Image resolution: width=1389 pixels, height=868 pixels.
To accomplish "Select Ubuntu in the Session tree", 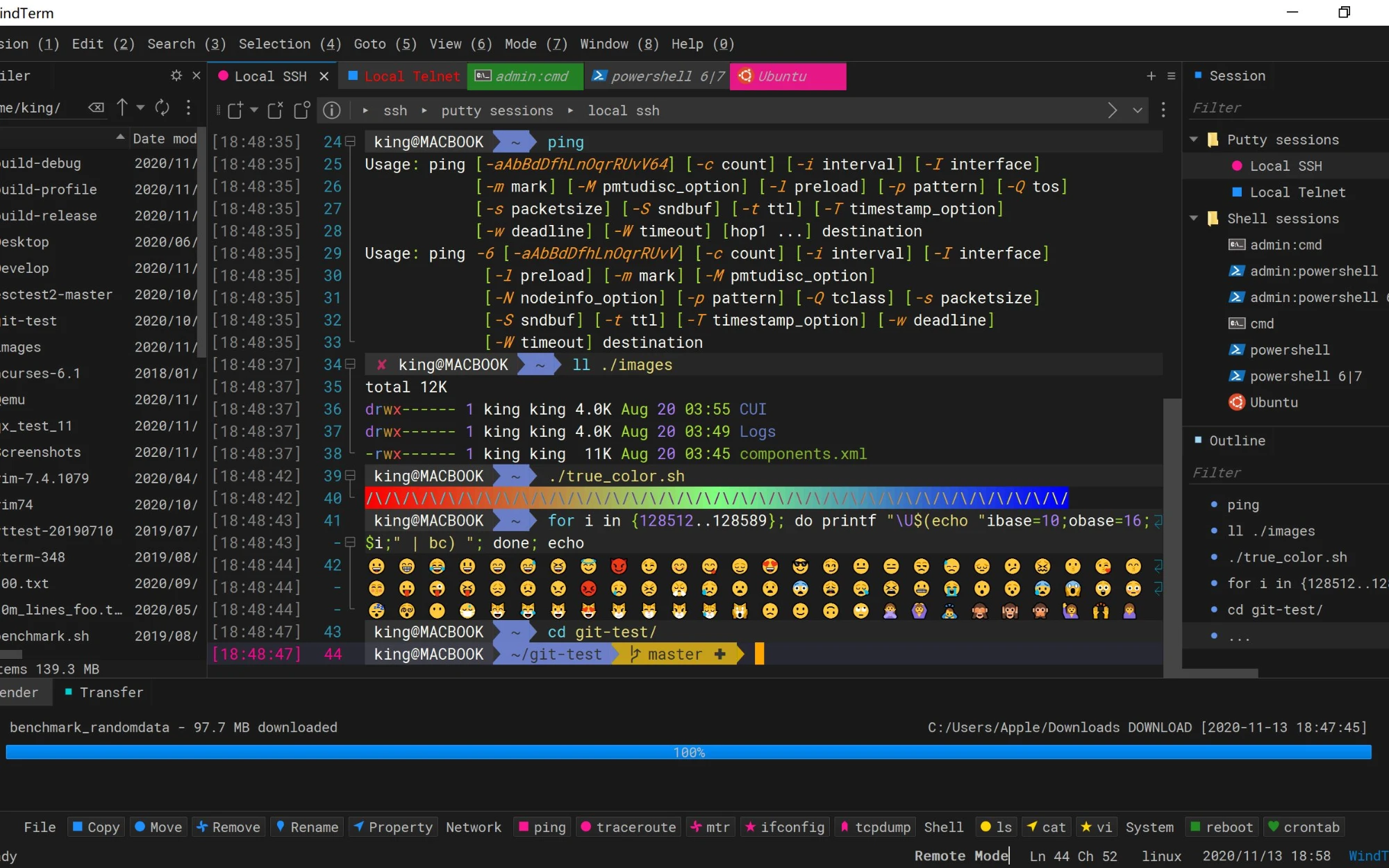I will (1273, 402).
